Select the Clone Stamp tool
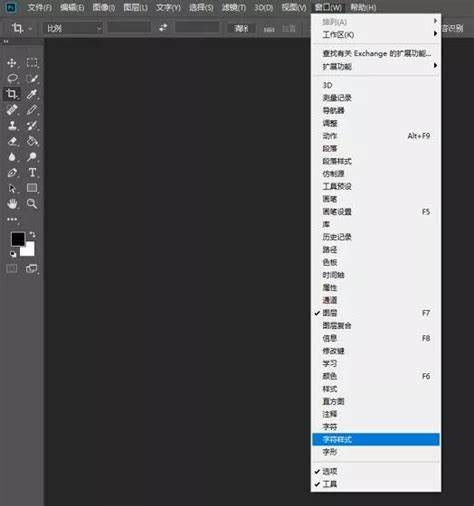 [12, 125]
